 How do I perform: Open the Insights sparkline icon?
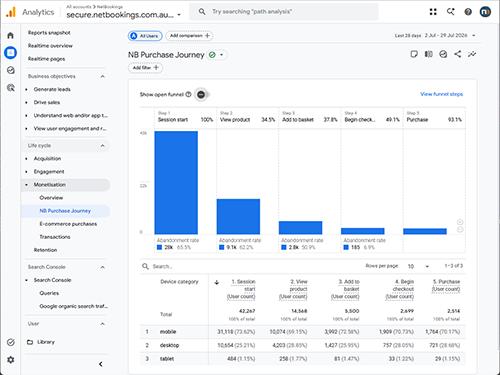coord(472,54)
